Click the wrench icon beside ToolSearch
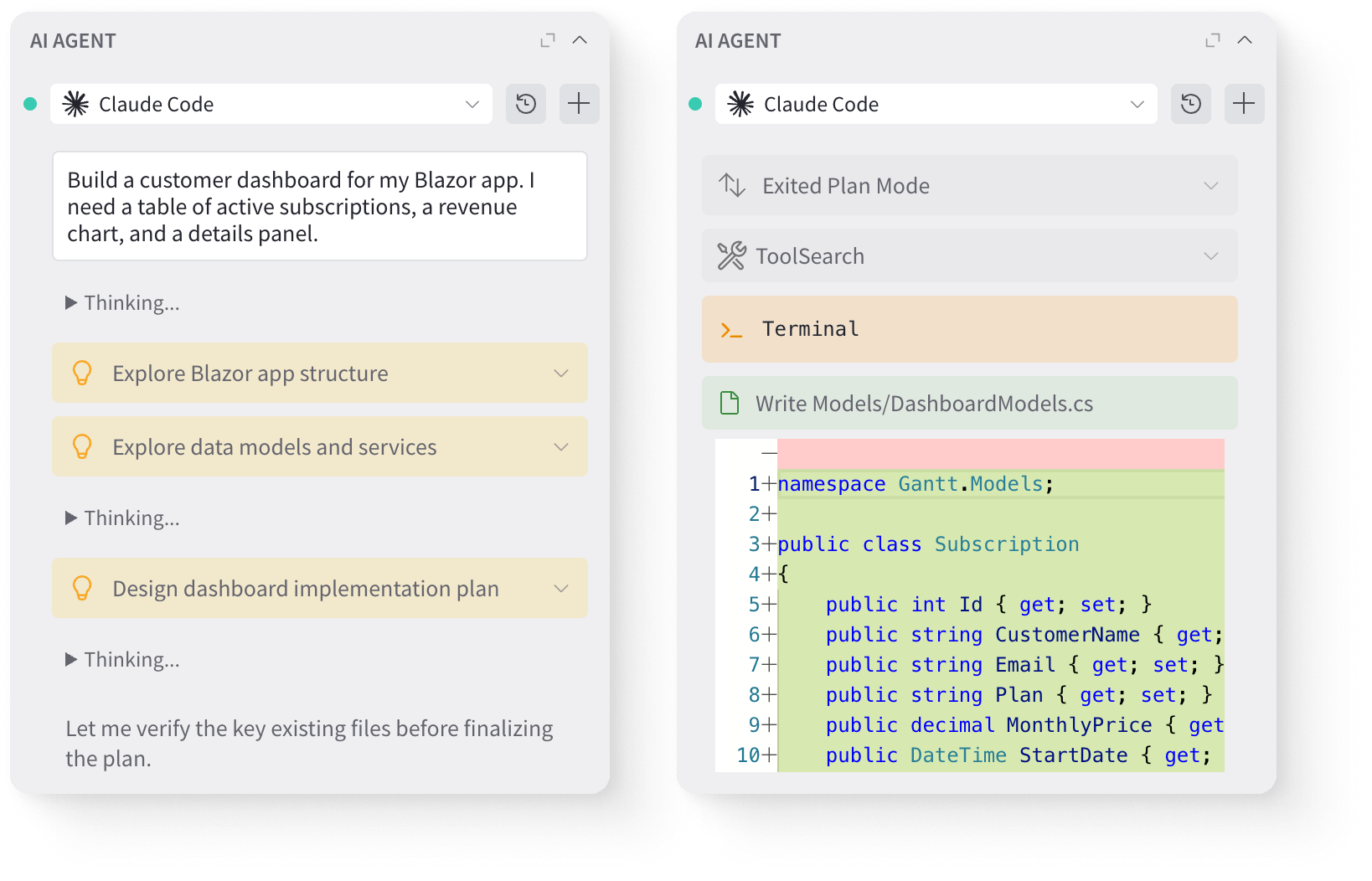Image resolution: width=1372 pixels, height=881 pixels. (732, 255)
